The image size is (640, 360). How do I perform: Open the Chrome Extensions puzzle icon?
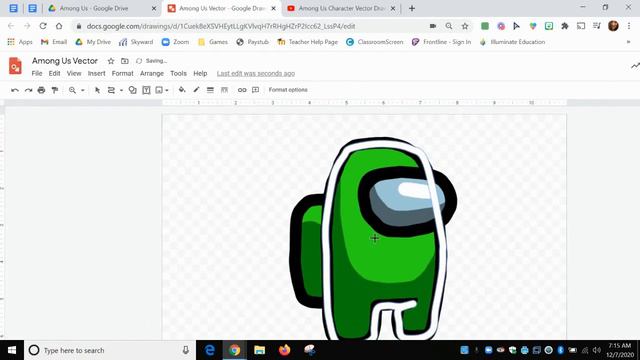(x=565, y=26)
